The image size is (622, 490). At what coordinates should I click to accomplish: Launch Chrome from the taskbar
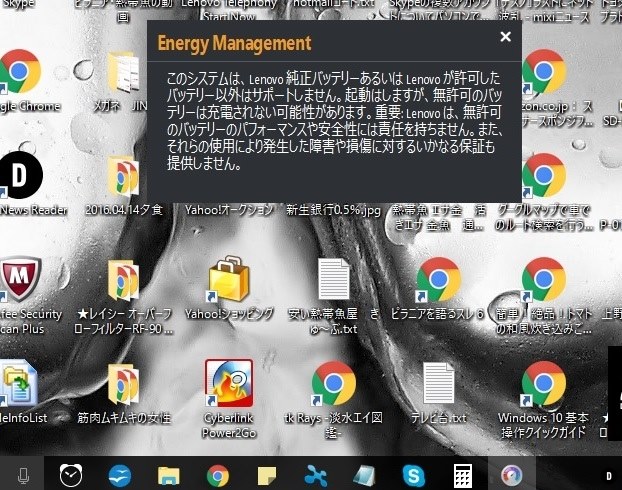tap(217, 475)
